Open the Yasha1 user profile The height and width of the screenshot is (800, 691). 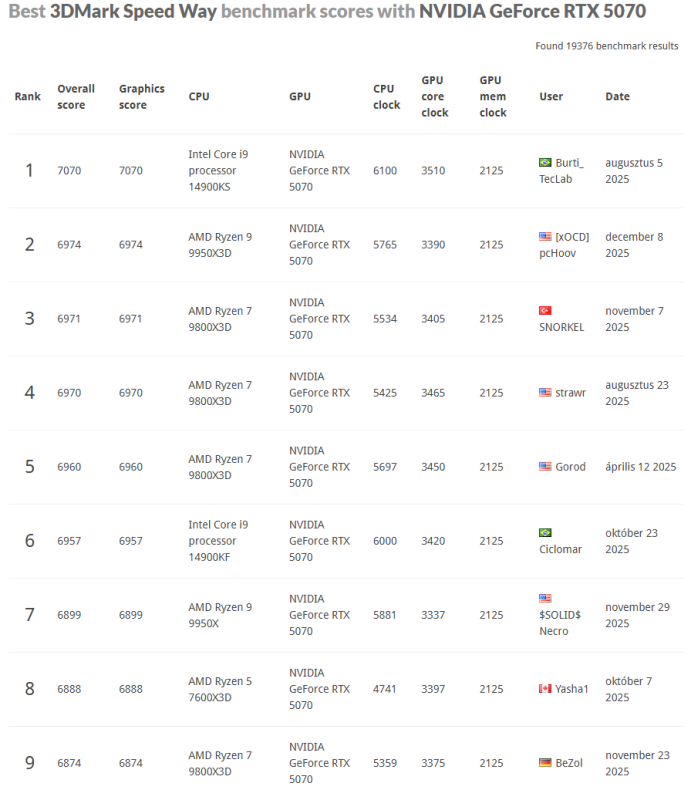pyautogui.click(x=572, y=689)
